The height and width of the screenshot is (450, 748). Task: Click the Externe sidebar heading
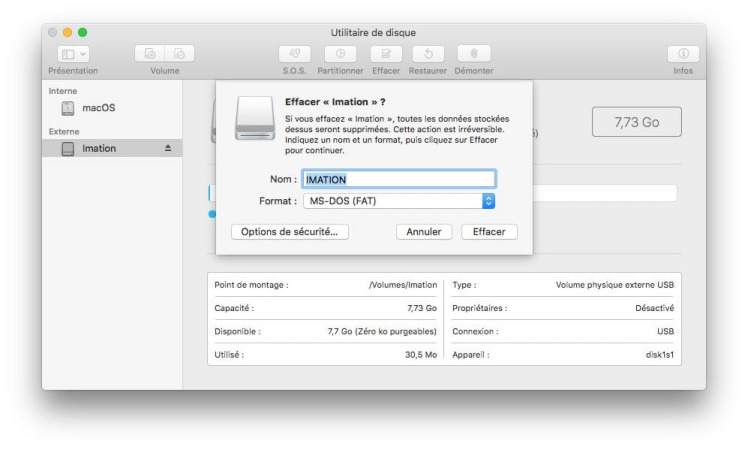(x=64, y=132)
